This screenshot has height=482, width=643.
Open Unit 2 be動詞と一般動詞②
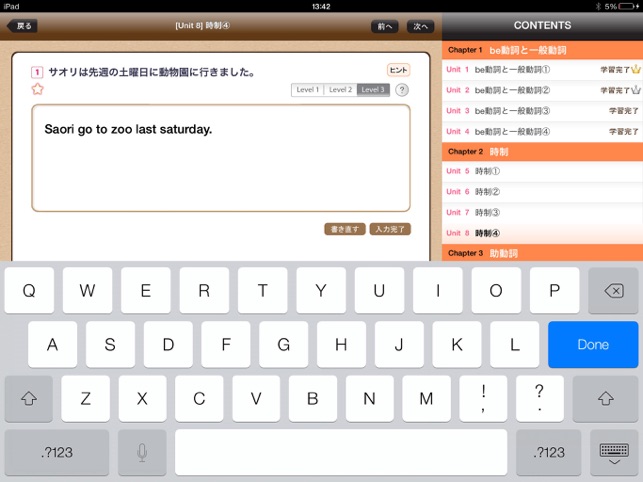542,90
